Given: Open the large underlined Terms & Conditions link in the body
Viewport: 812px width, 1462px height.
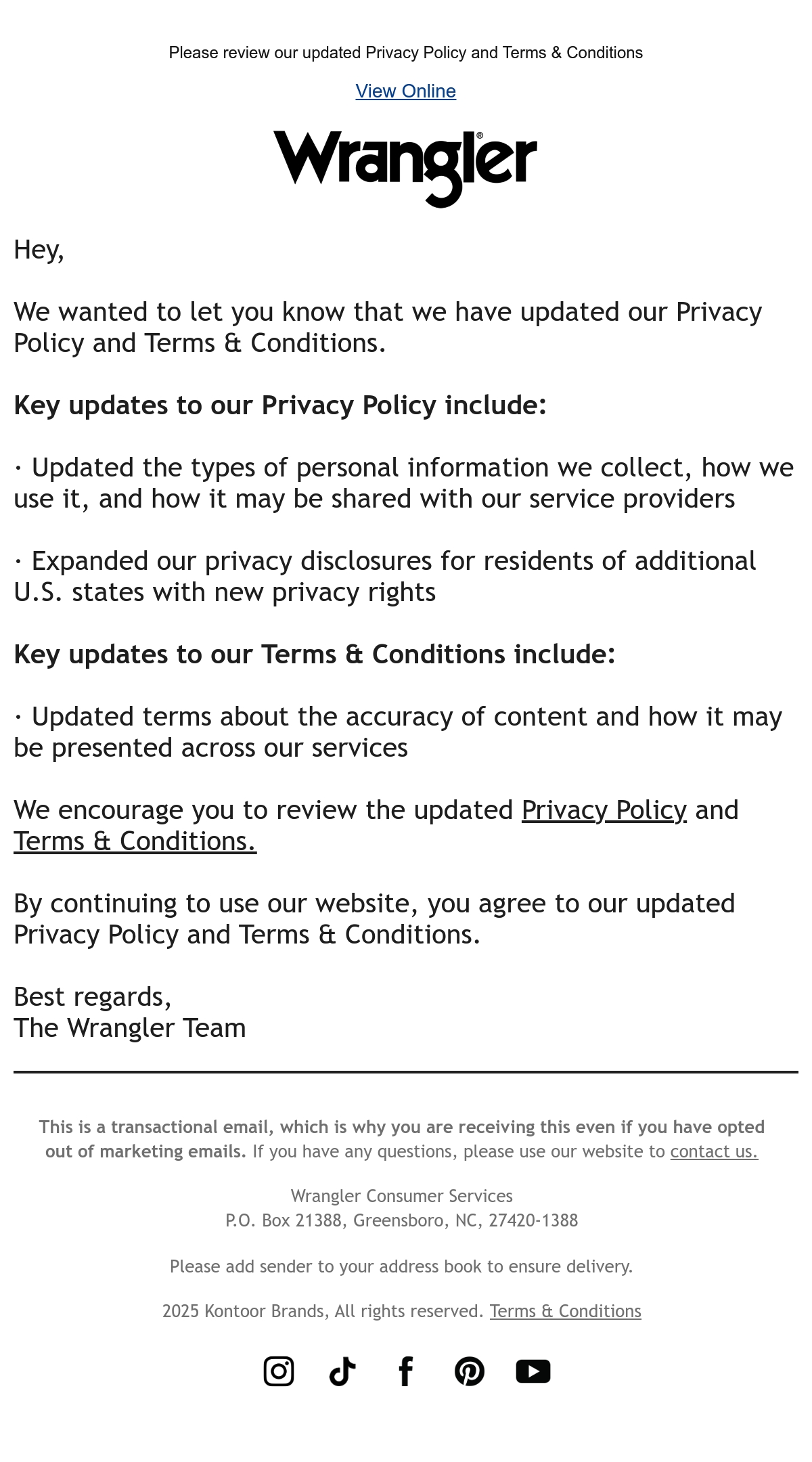Looking at the screenshot, I should [135, 841].
